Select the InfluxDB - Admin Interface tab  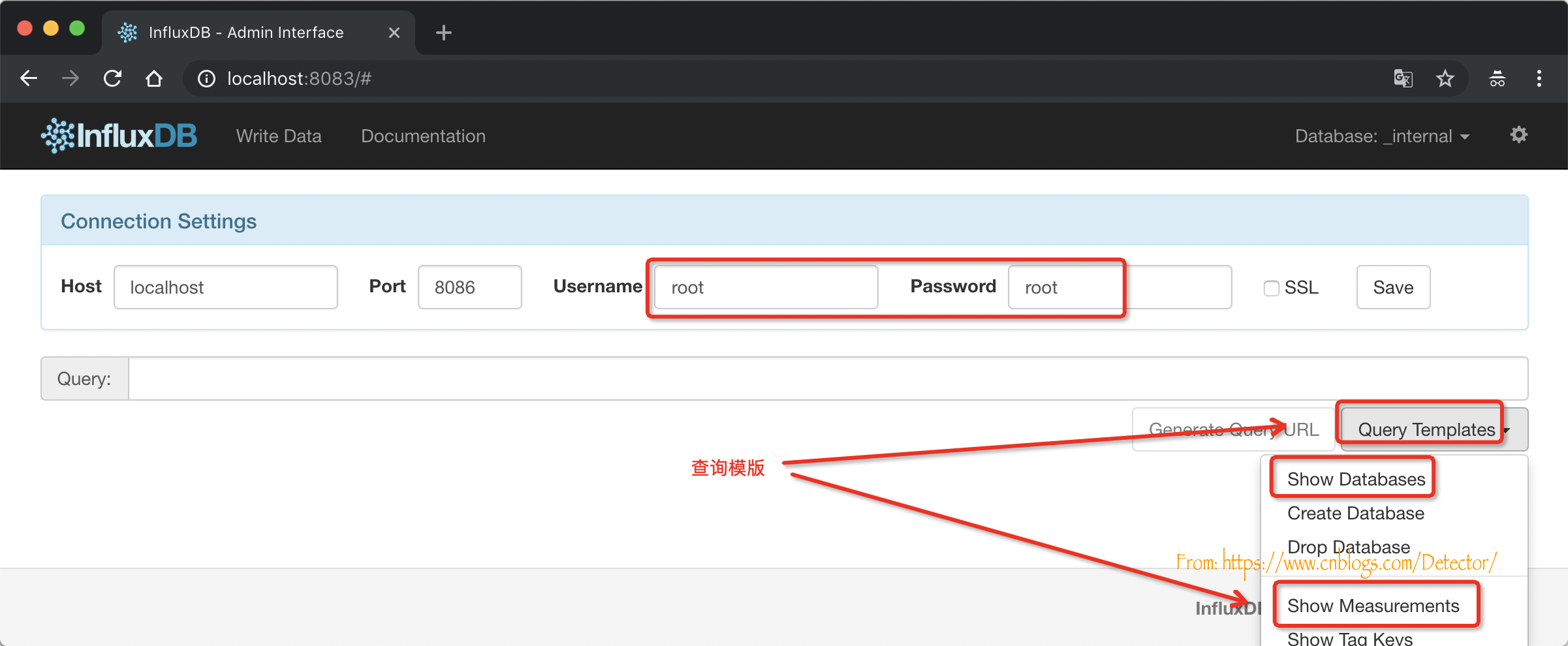tap(259, 33)
